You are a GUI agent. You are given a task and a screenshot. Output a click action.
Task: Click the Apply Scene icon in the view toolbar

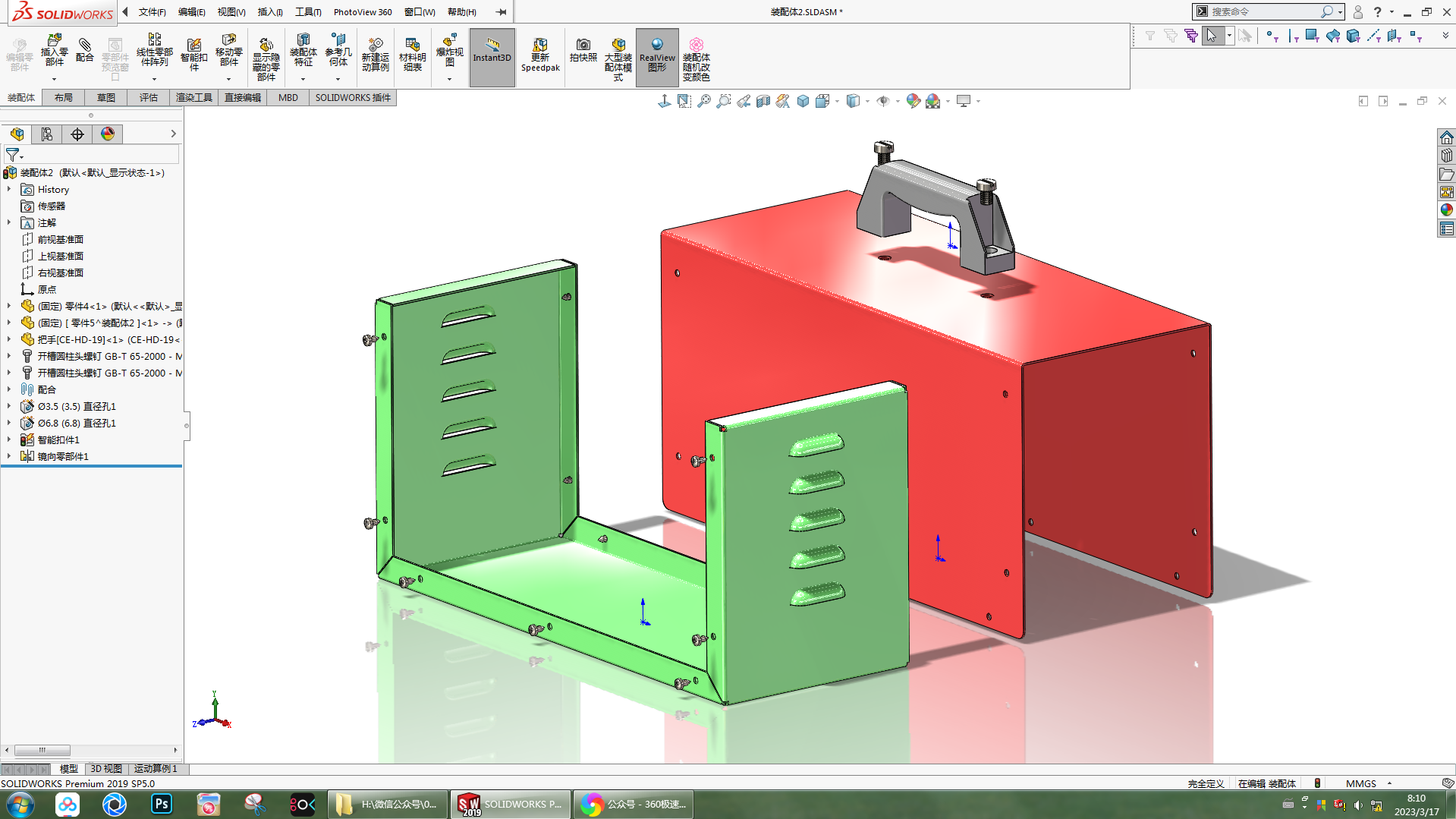(x=933, y=101)
